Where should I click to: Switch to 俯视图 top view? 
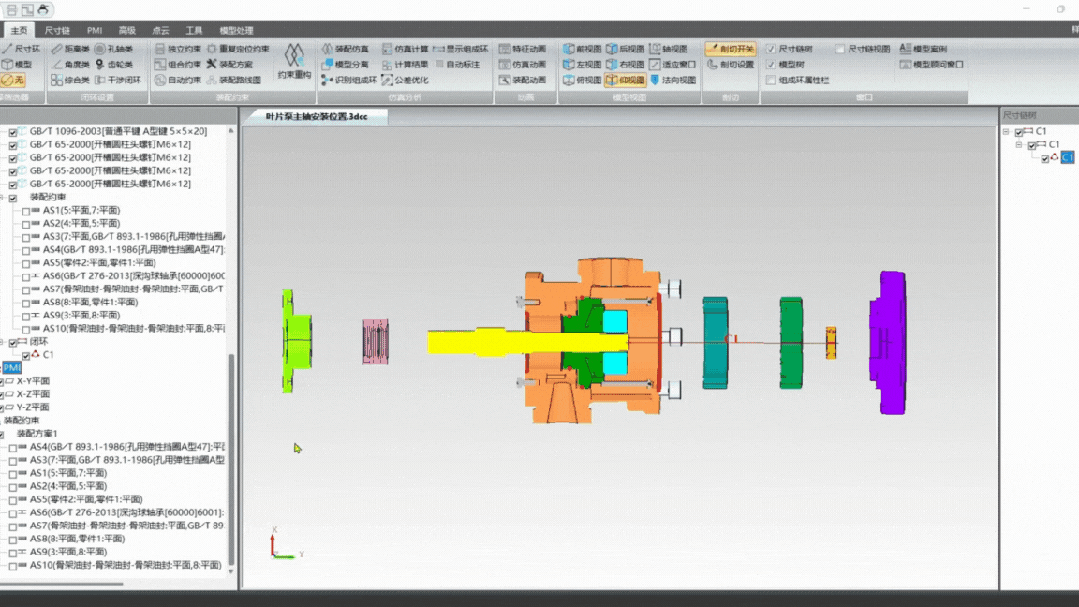pyautogui.click(x=582, y=80)
